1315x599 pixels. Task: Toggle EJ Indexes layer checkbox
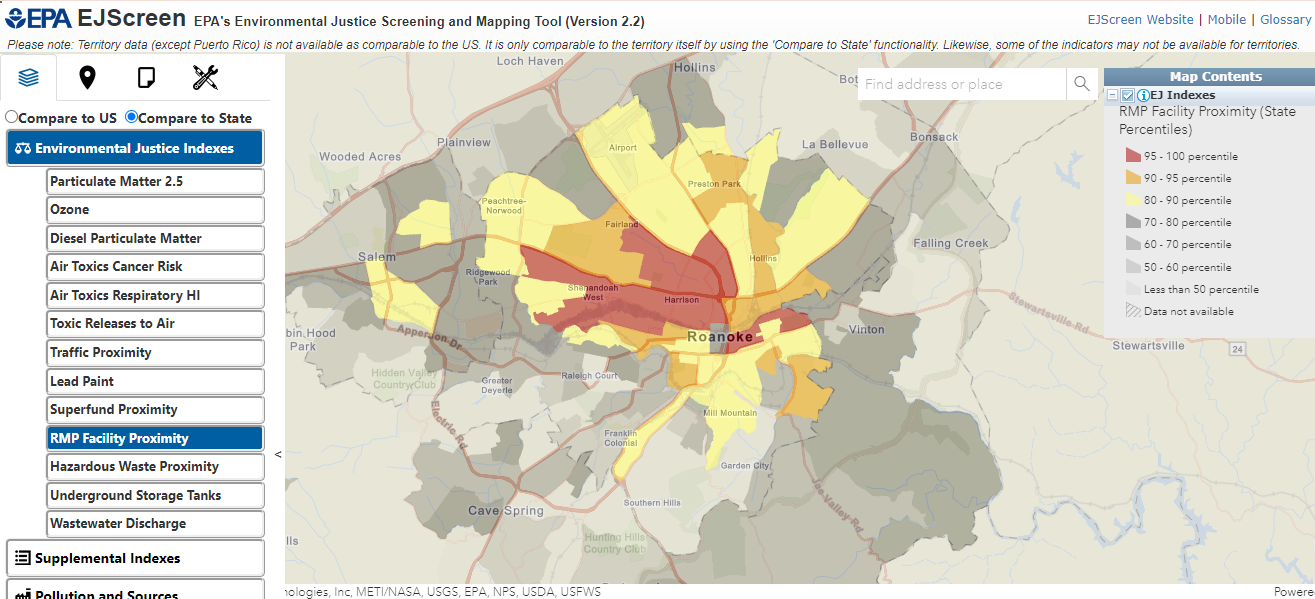coord(1127,95)
